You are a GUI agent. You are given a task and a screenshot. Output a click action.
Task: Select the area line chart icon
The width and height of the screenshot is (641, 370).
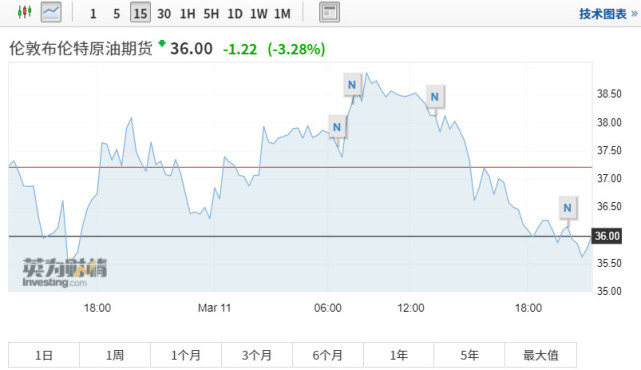tap(51, 12)
